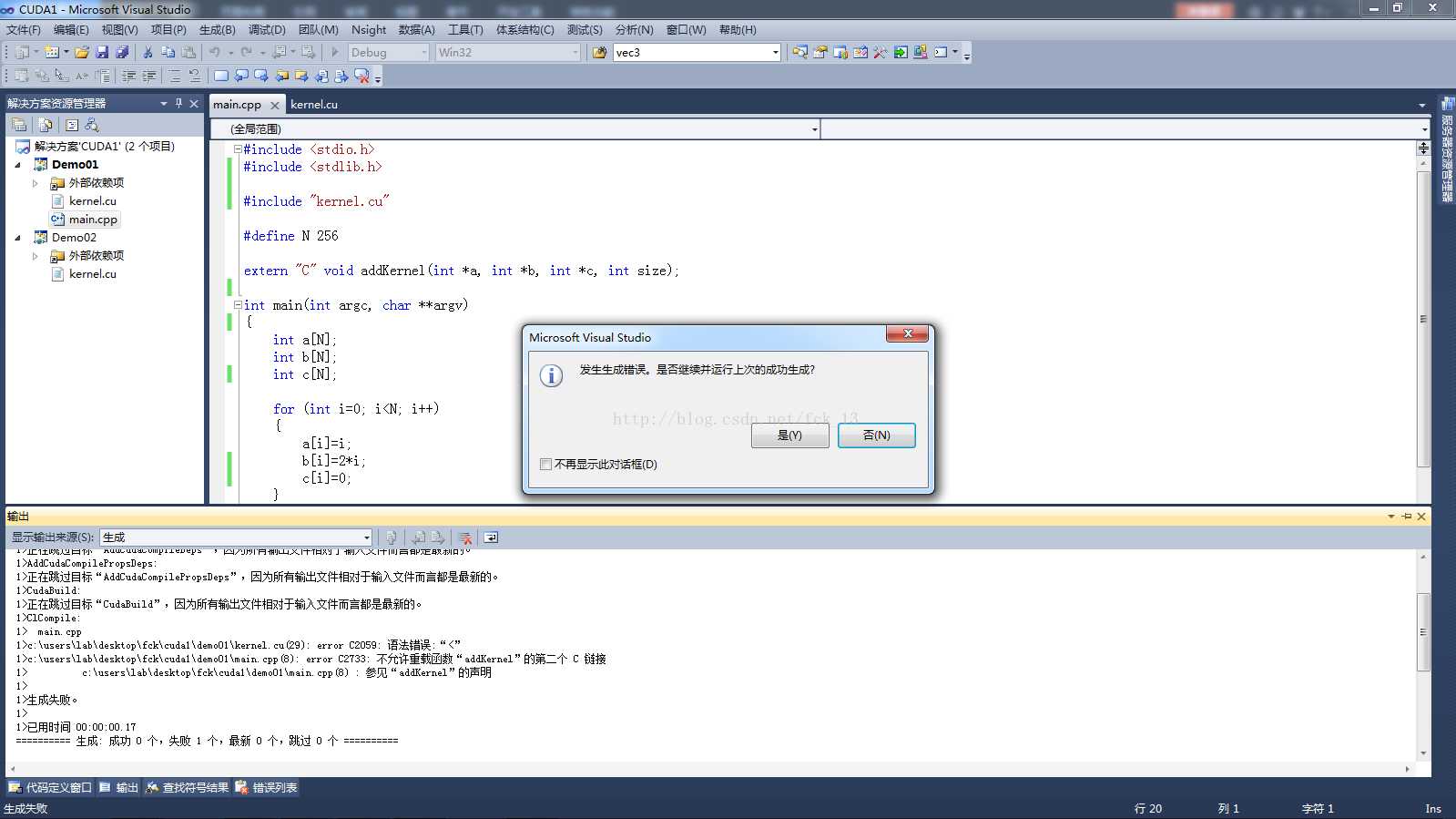Close the Solution Explorer panel
Screen dimensions: 1456x819
(194, 104)
